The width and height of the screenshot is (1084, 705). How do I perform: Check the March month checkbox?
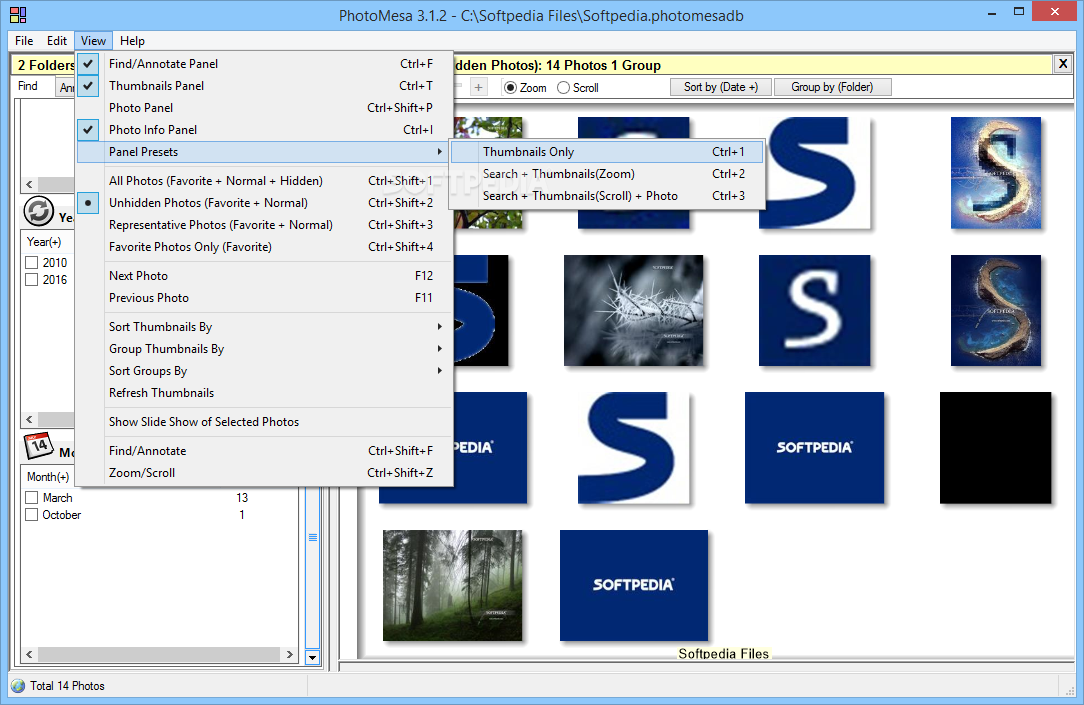coord(31,498)
